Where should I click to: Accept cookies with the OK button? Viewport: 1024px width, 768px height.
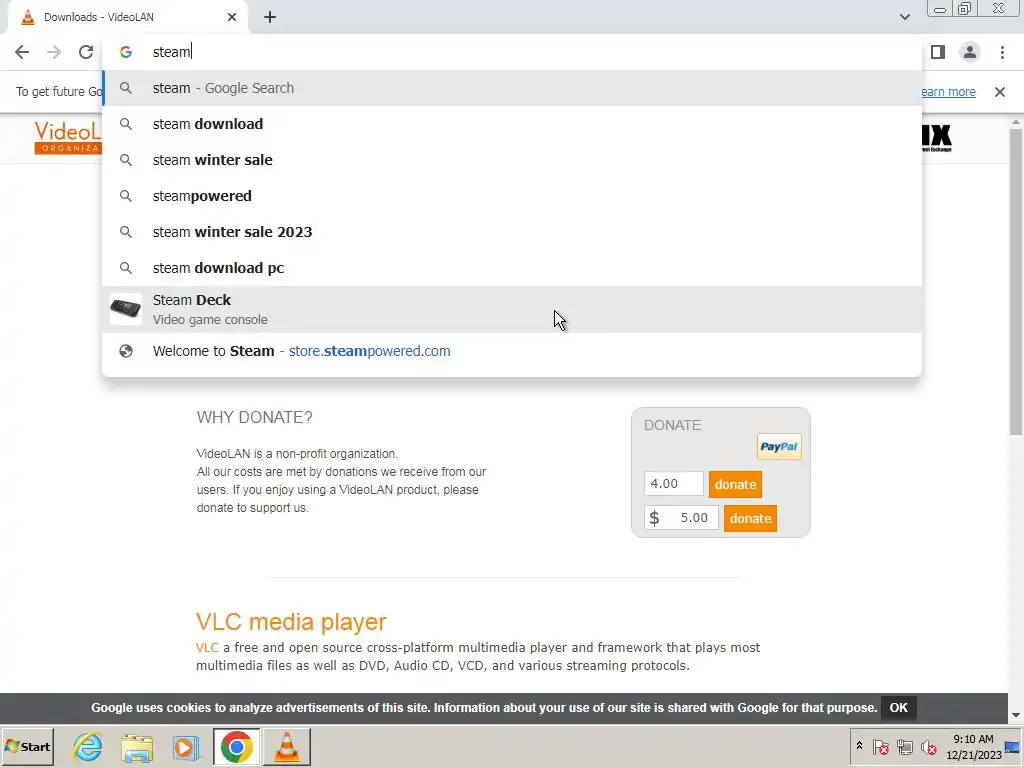click(x=899, y=708)
